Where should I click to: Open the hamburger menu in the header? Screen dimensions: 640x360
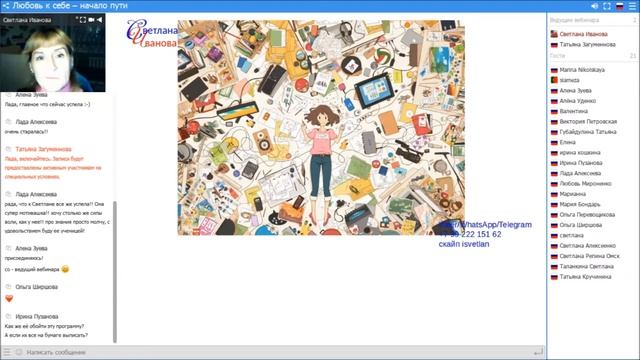632,6
